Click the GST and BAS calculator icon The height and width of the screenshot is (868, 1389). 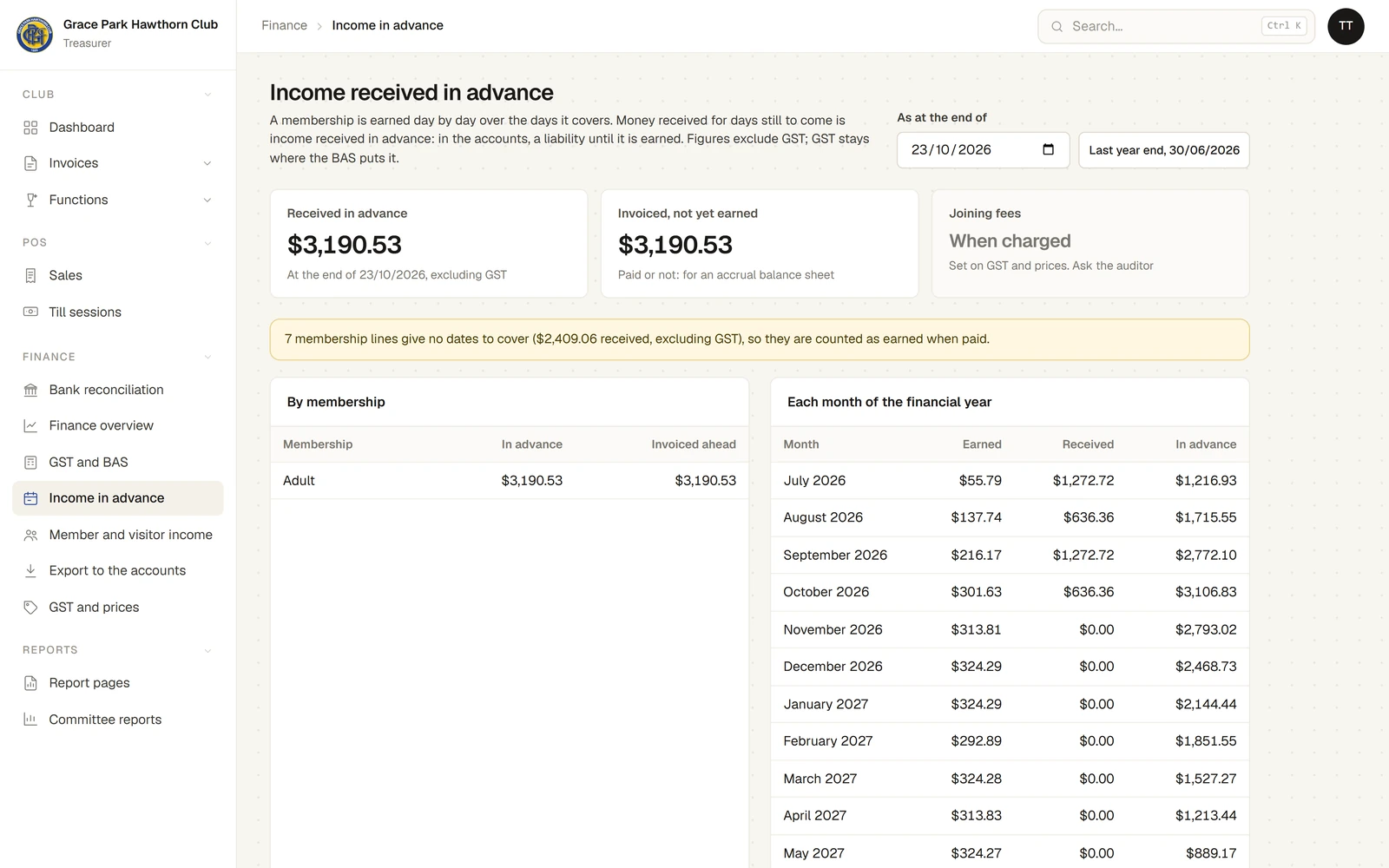30,462
